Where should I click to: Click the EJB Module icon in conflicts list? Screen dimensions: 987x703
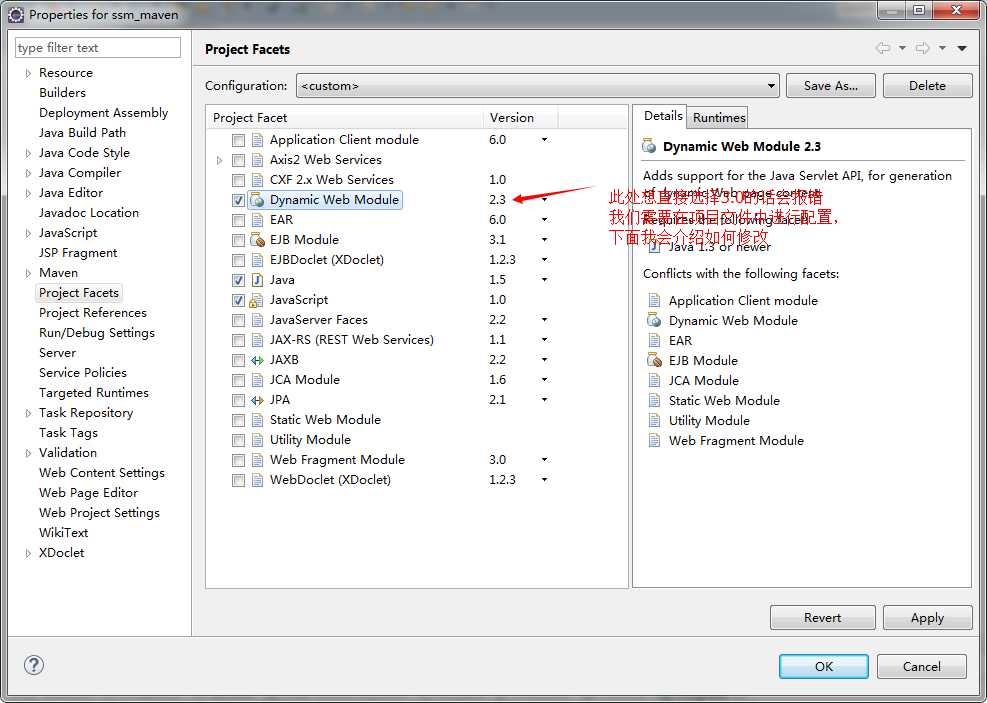coord(654,360)
